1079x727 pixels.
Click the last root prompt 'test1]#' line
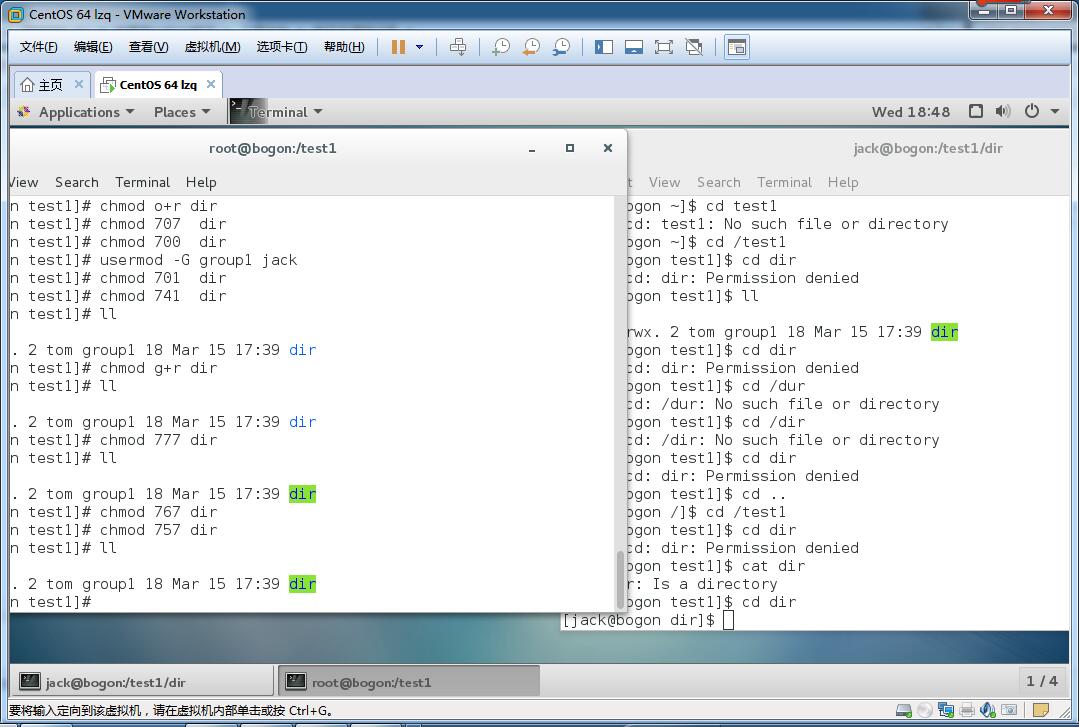[x=51, y=602]
